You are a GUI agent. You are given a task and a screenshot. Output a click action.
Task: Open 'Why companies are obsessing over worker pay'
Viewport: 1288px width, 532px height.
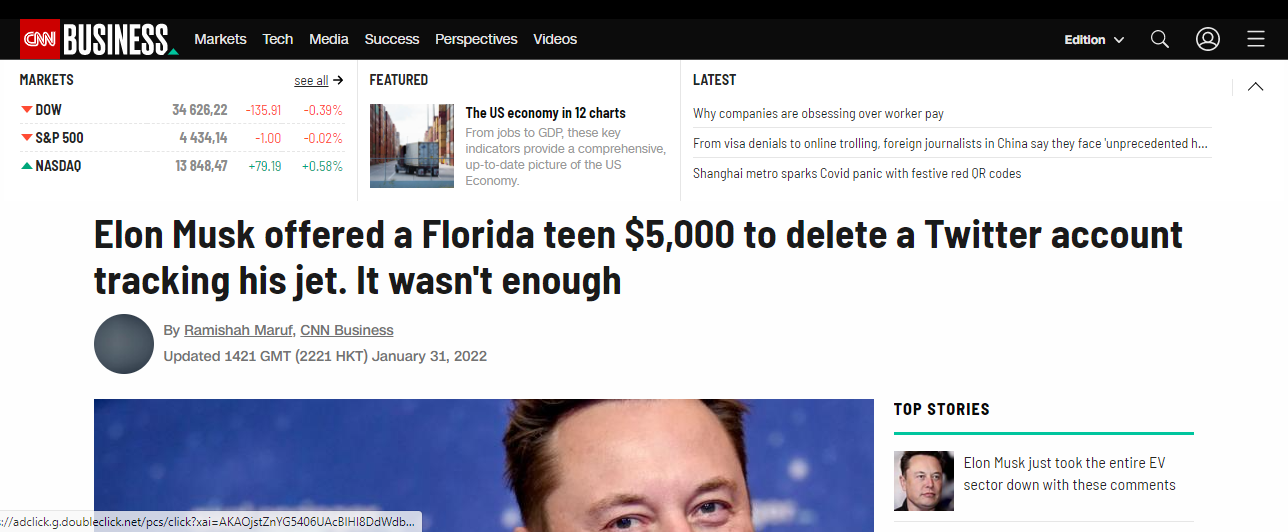pos(818,114)
